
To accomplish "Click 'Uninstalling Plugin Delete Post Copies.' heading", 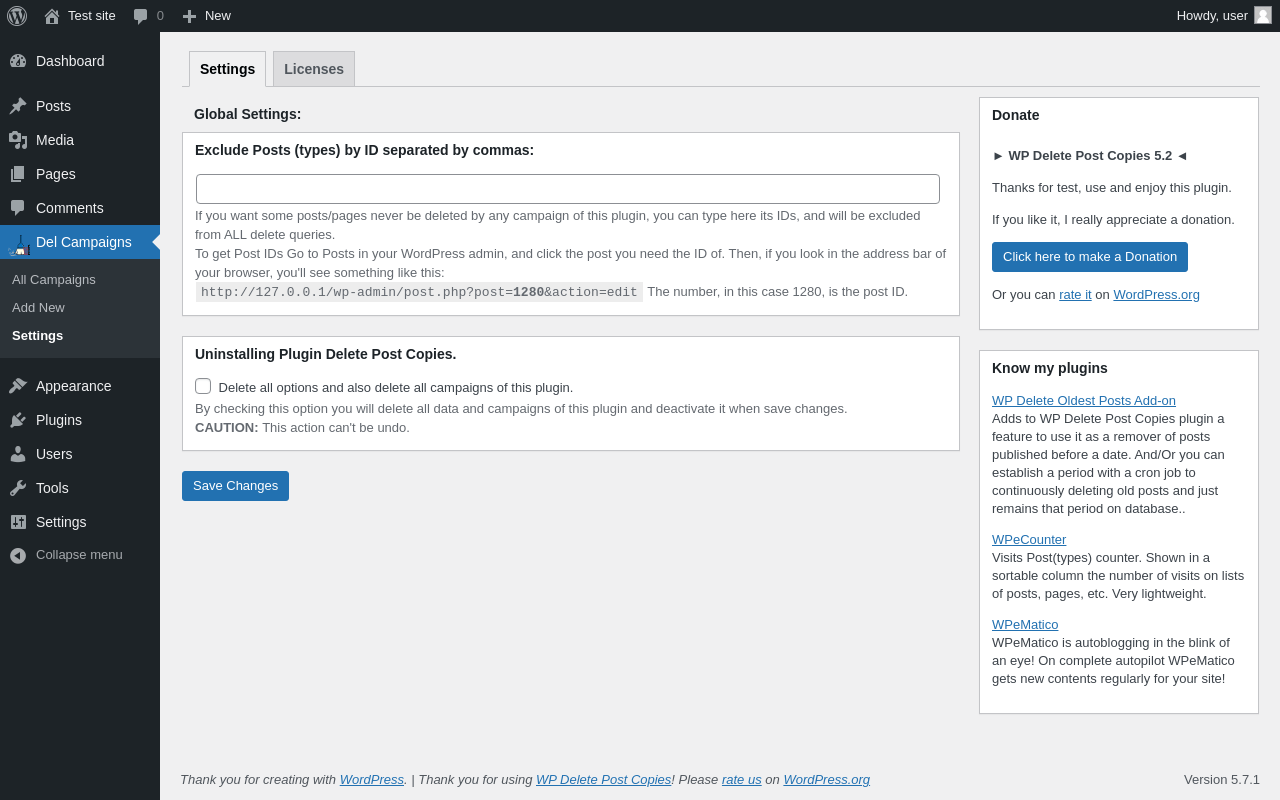I will tap(326, 354).
